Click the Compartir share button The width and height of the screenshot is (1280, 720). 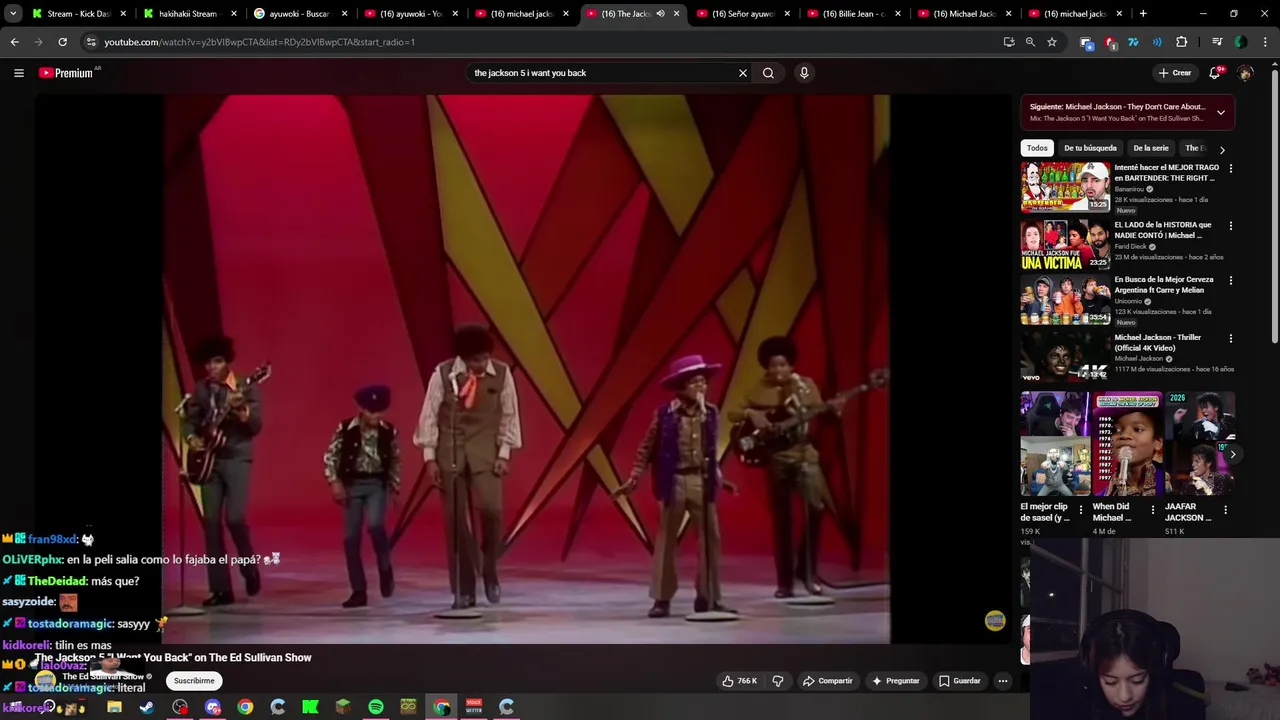coord(828,681)
